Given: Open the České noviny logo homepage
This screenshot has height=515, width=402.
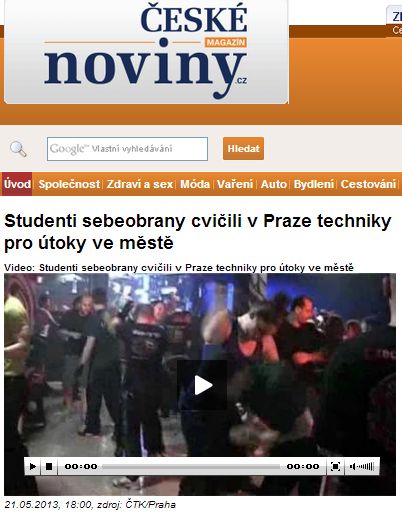Looking at the screenshot, I should click(146, 51).
